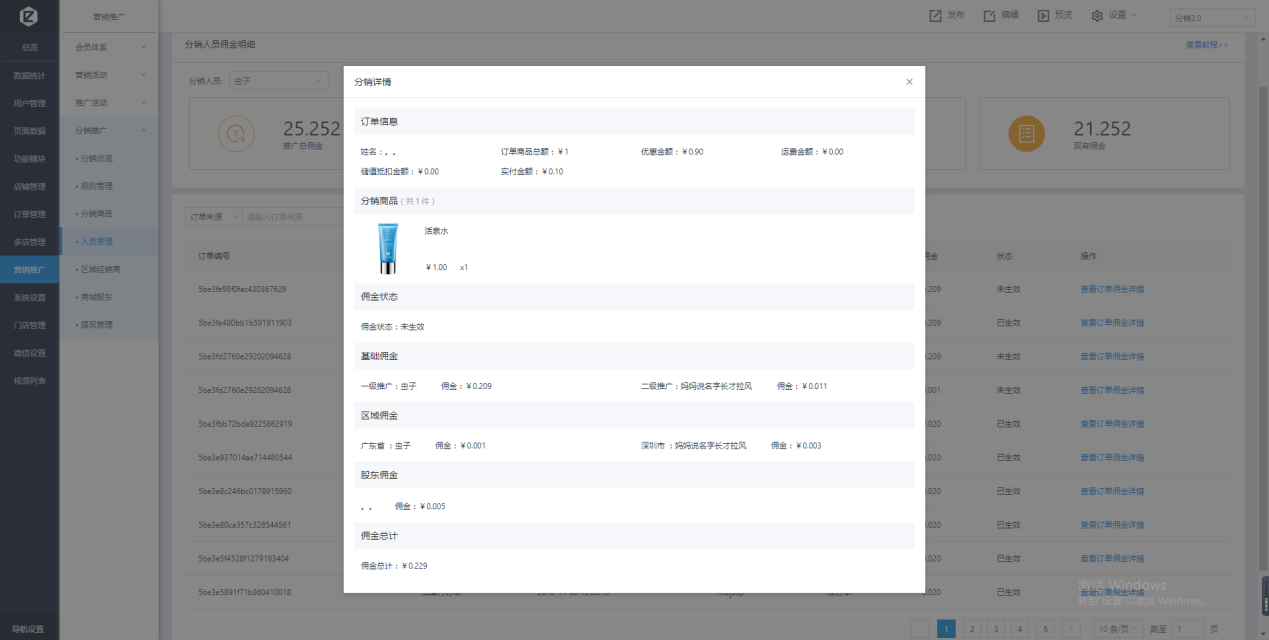The width and height of the screenshot is (1269, 640).
Task: Open the 10条/页 page size dropdown
Action: pyautogui.click(x=1117, y=629)
